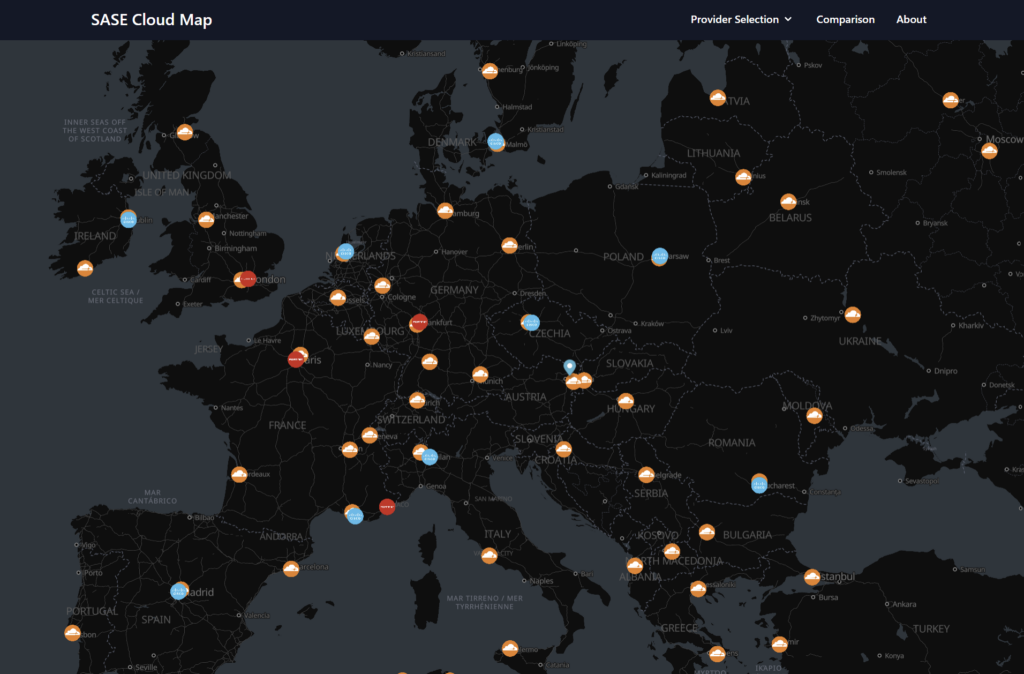The width and height of the screenshot is (1024, 674).
Task: Go to the About page
Action: 911,20
